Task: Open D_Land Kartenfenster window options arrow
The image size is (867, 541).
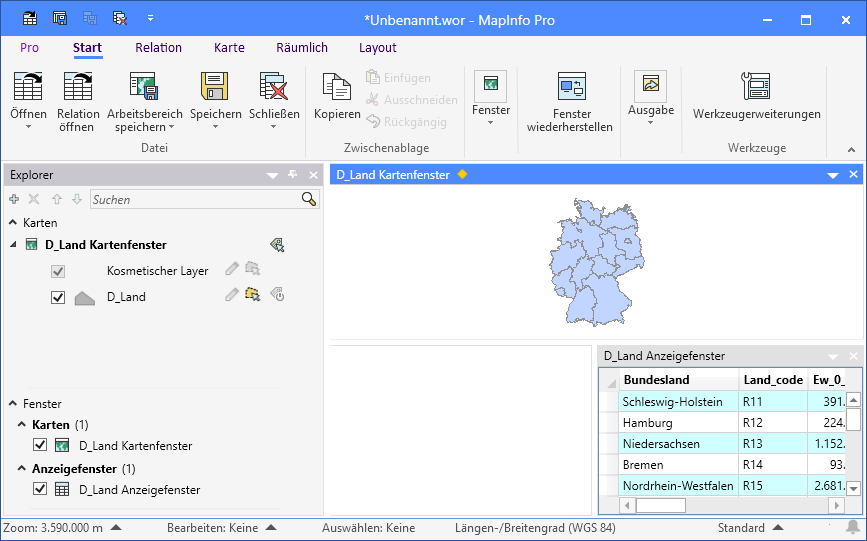Action: coord(833,175)
